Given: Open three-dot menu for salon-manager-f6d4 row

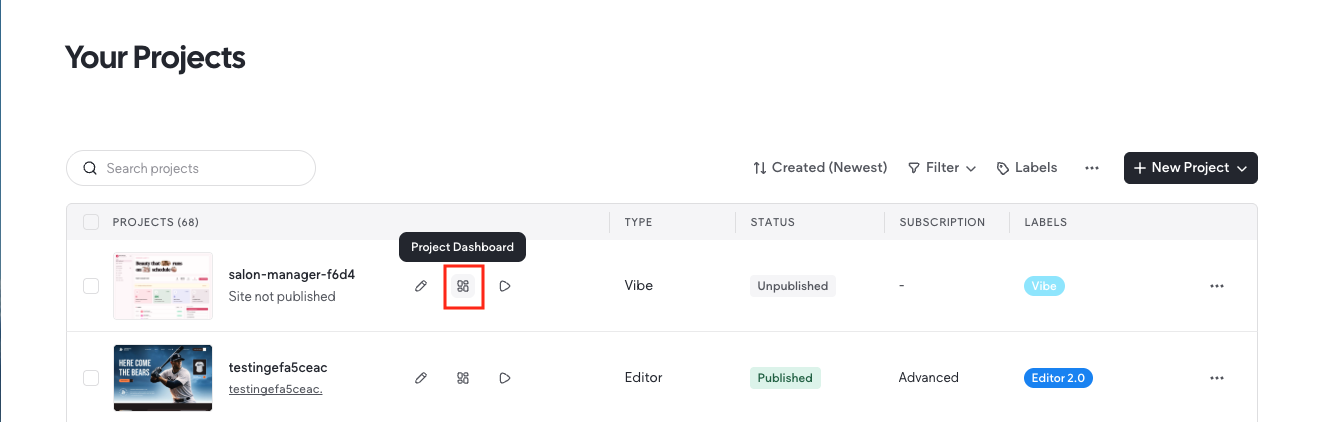Looking at the screenshot, I should 1217,286.
